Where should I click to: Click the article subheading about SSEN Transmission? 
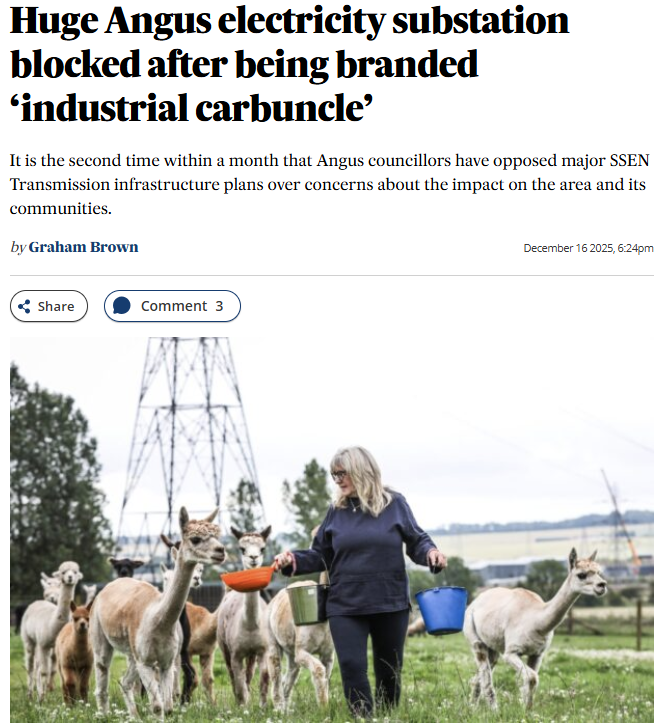[x=329, y=184]
